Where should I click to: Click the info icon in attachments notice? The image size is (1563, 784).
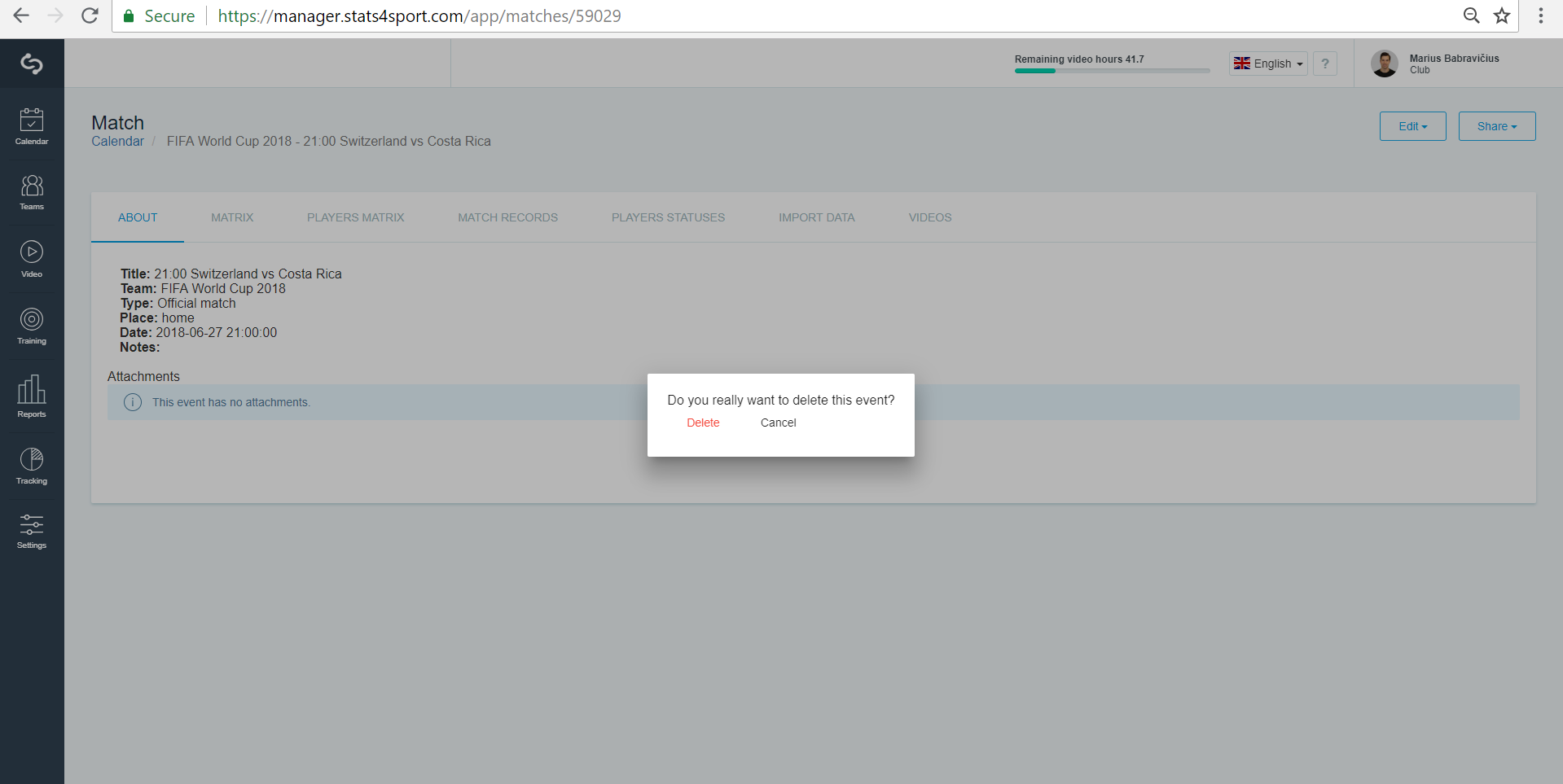point(133,402)
